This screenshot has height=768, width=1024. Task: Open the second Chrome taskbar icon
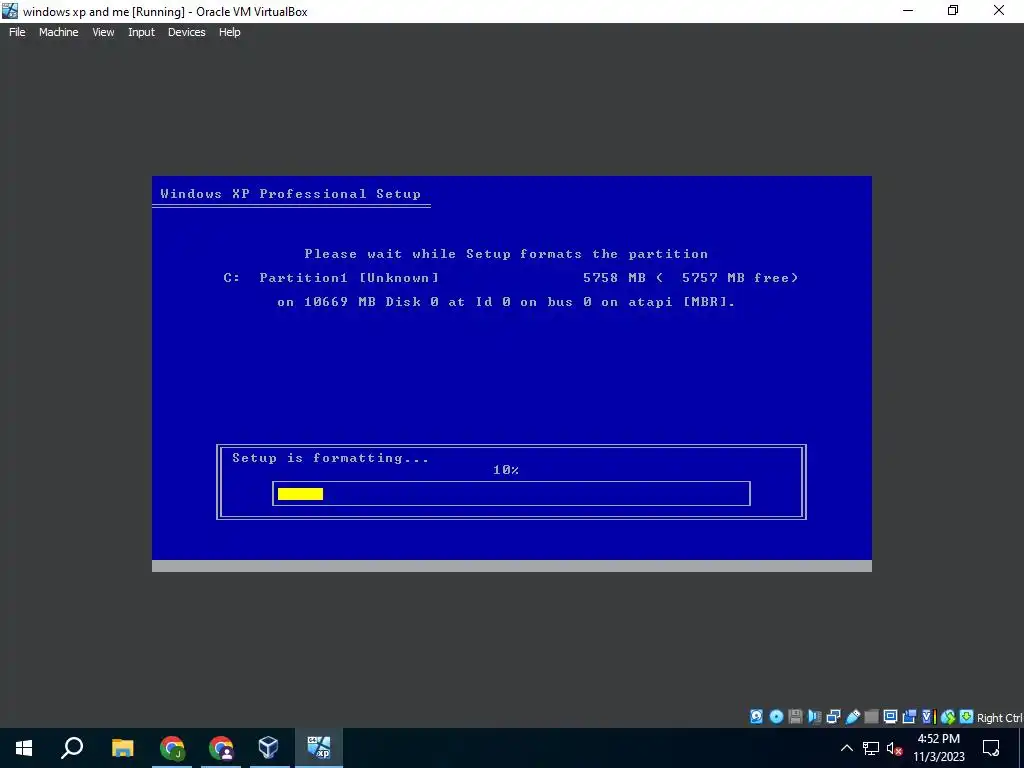(x=221, y=748)
